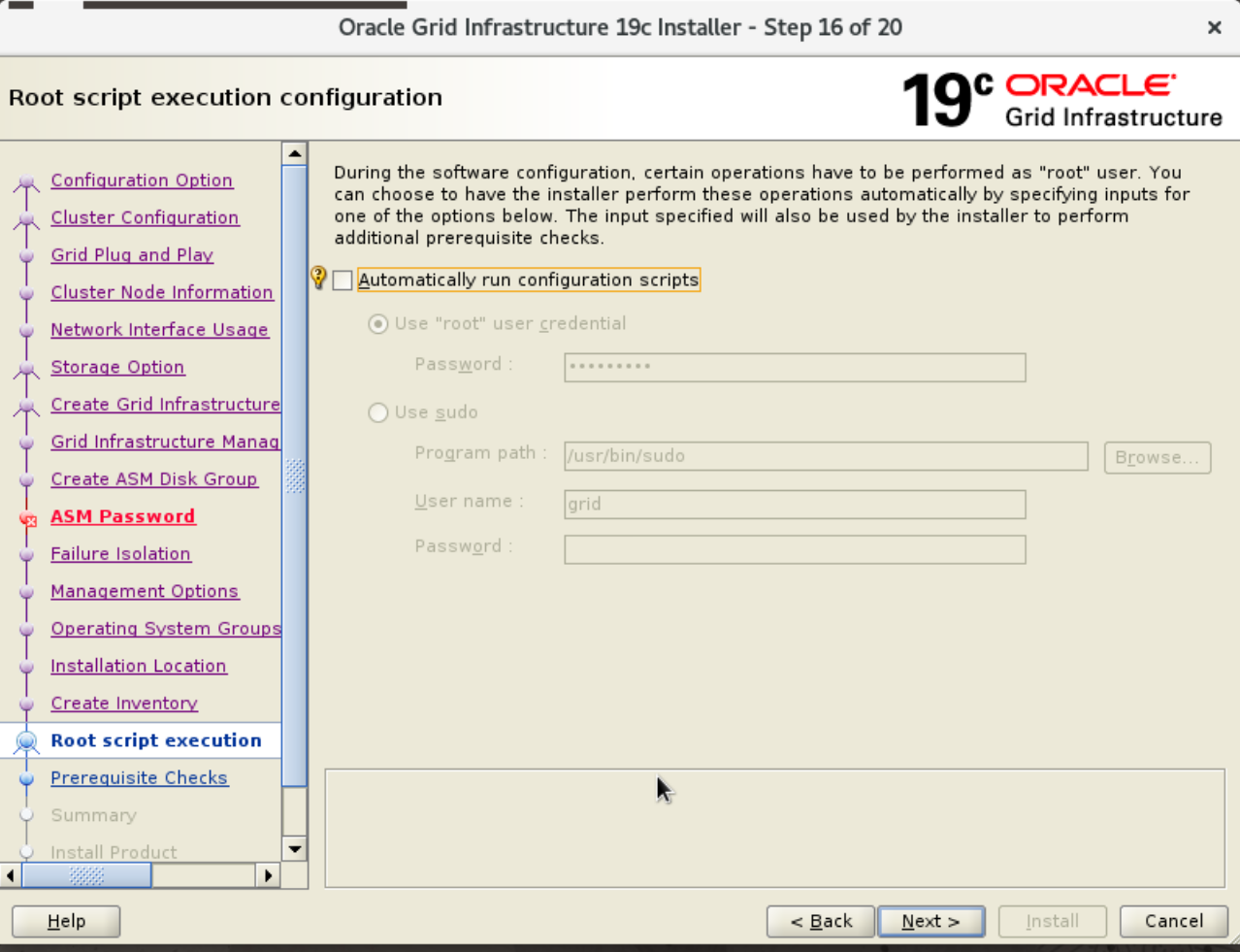Image resolution: width=1240 pixels, height=952 pixels.
Task: Open the ASM Password step
Action: pyautogui.click(x=123, y=516)
